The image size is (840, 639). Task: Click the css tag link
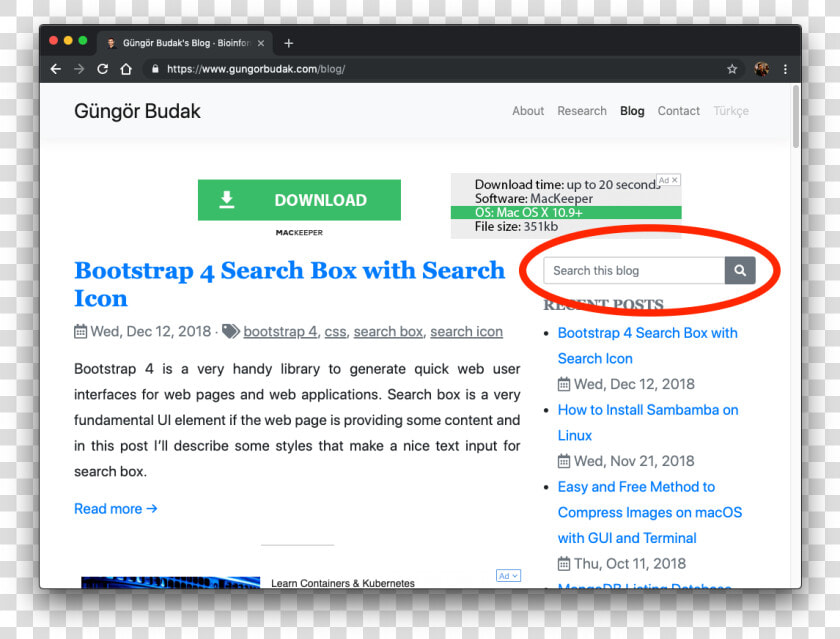[335, 332]
